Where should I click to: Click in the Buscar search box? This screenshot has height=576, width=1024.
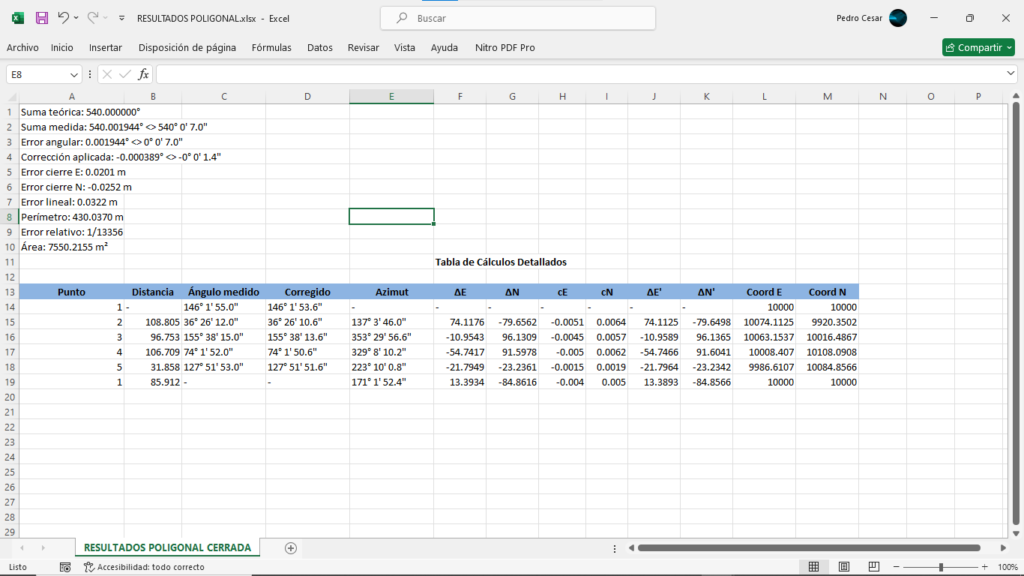point(518,18)
